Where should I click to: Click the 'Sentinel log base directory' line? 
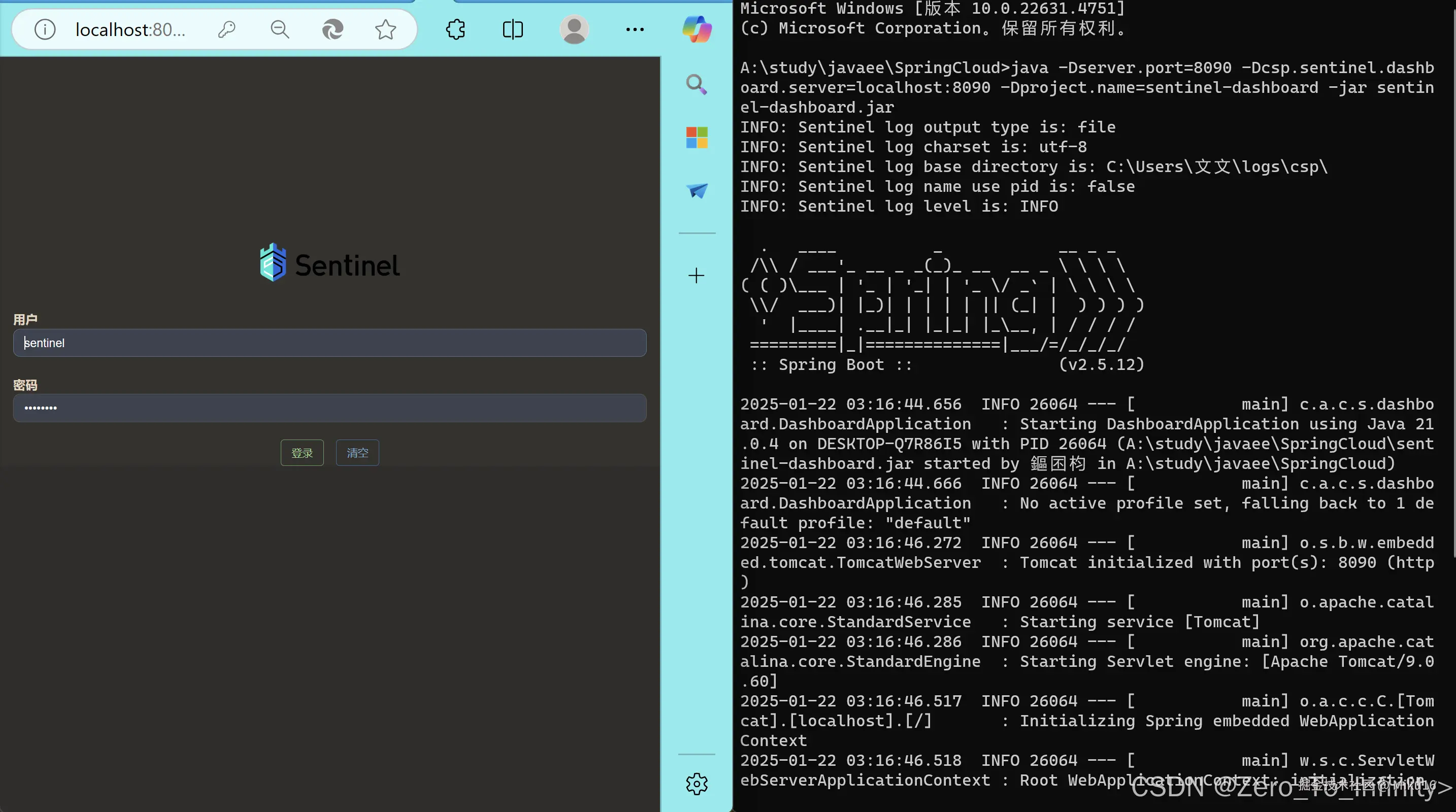(x=1034, y=166)
